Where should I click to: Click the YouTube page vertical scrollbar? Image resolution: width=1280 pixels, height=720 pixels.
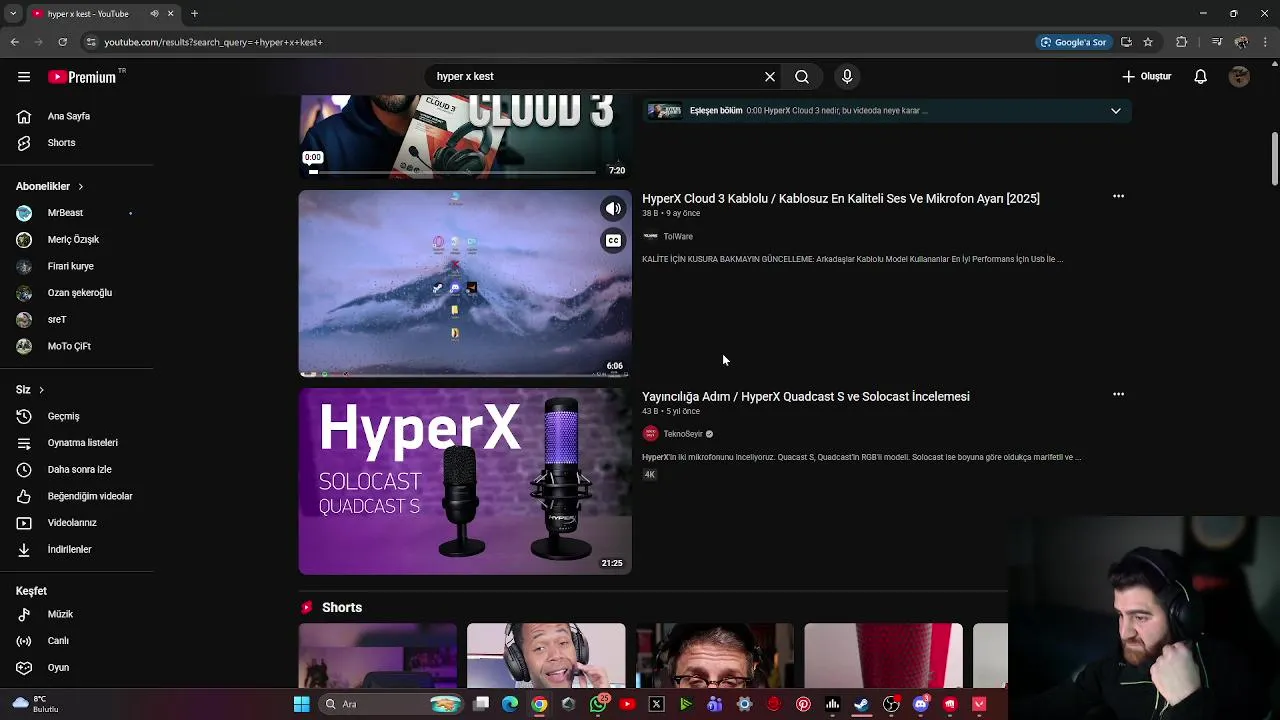coord(1275,157)
